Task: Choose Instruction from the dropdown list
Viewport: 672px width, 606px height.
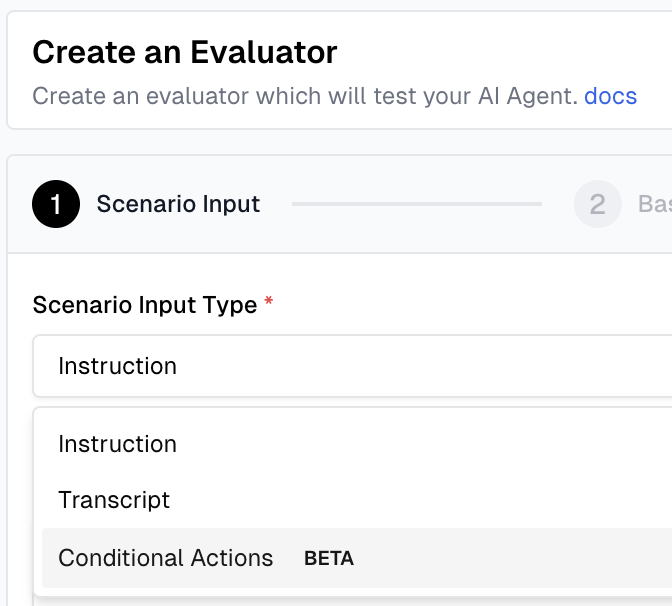Action: coord(117,444)
